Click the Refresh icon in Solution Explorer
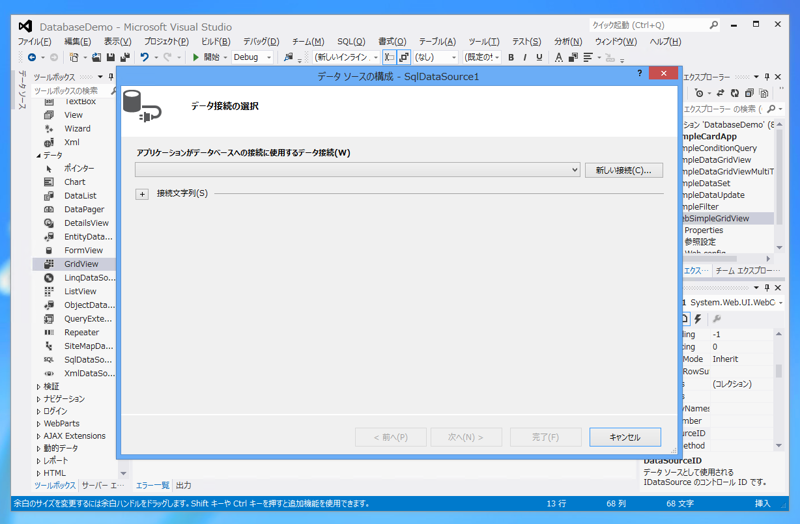Viewport: 800px width, 524px height. [x=735, y=93]
